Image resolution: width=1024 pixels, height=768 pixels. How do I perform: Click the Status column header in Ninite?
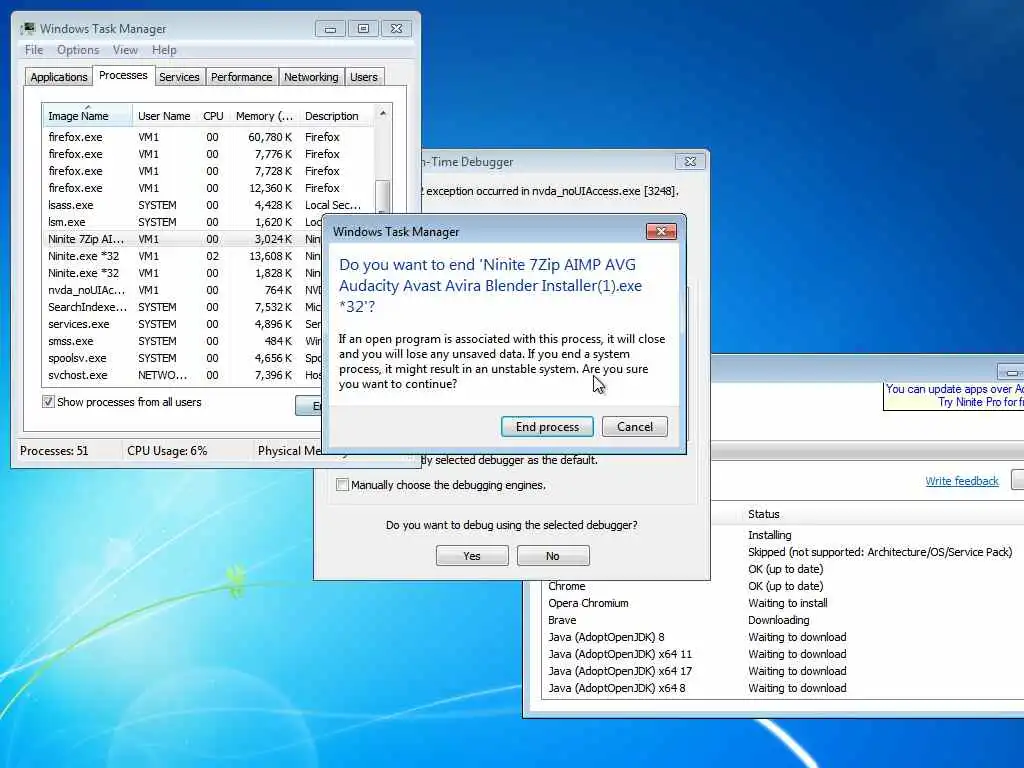tap(763, 514)
